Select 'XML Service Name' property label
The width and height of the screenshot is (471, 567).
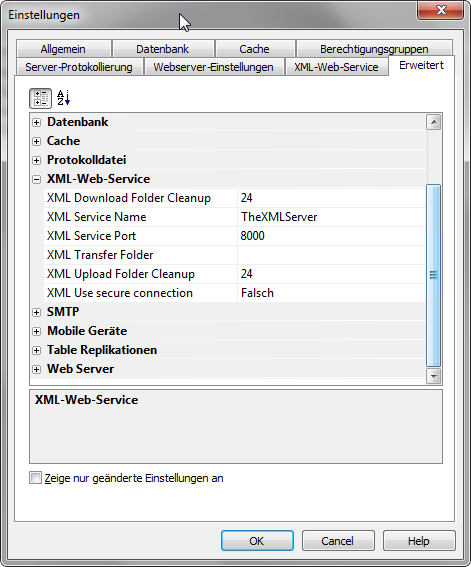coord(97,217)
